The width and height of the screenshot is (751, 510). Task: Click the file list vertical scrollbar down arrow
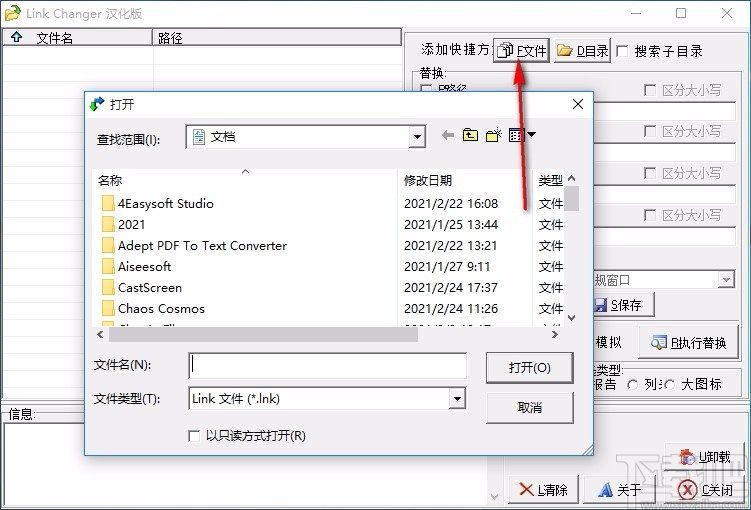(571, 317)
